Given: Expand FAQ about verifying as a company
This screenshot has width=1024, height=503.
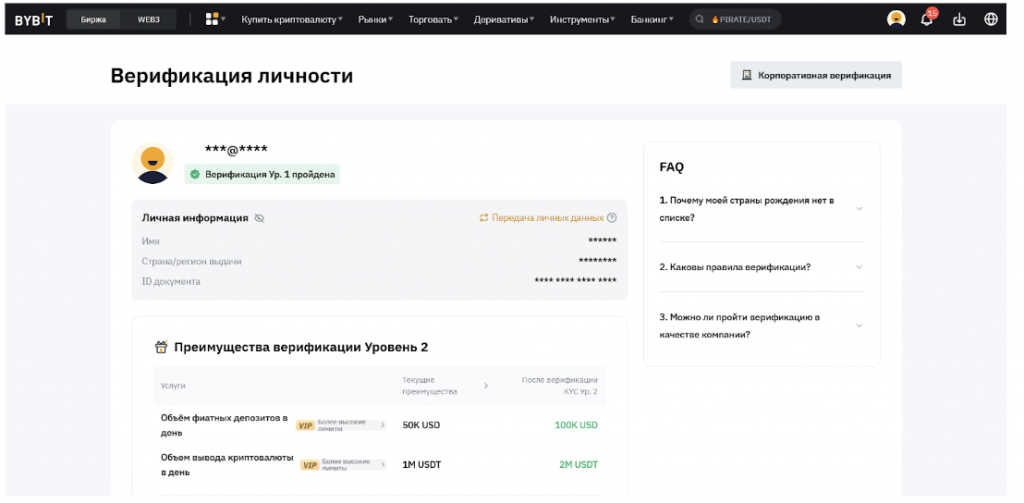Looking at the screenshot, I should [760, 326].
